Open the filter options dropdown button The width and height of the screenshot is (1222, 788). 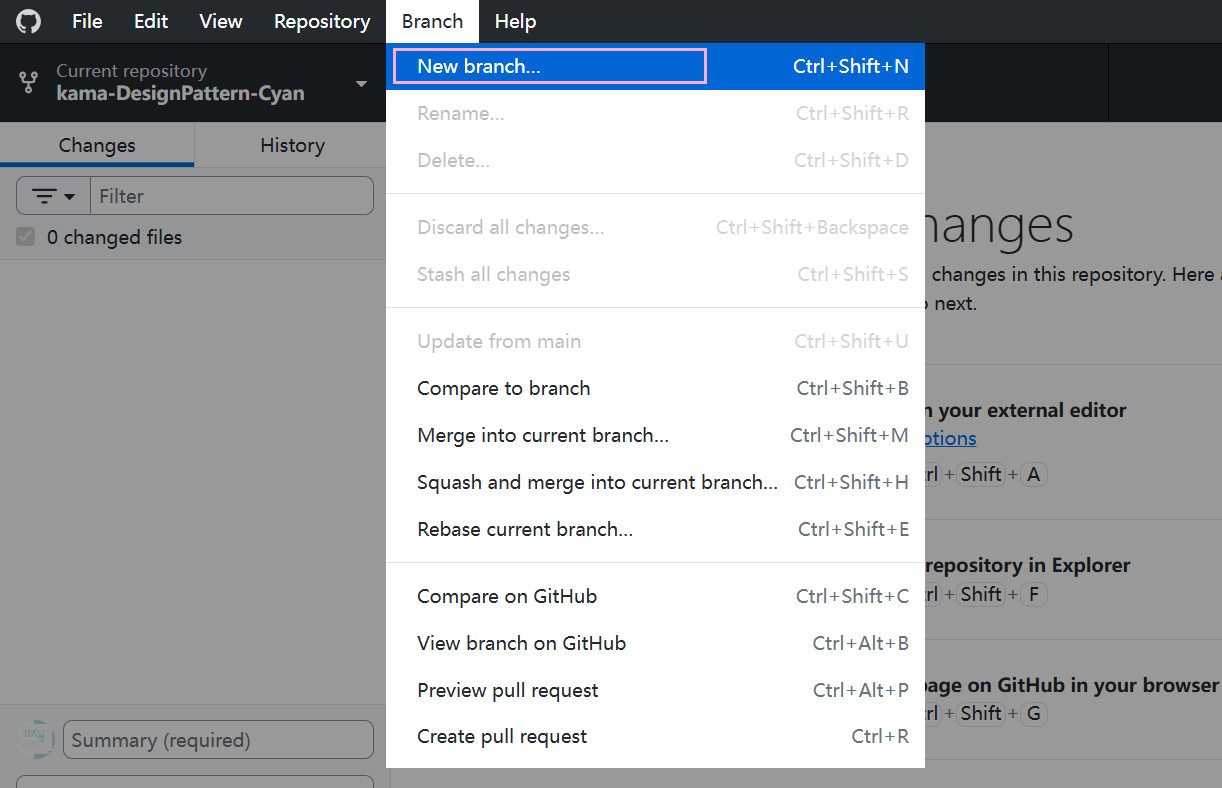coord(54,196)
